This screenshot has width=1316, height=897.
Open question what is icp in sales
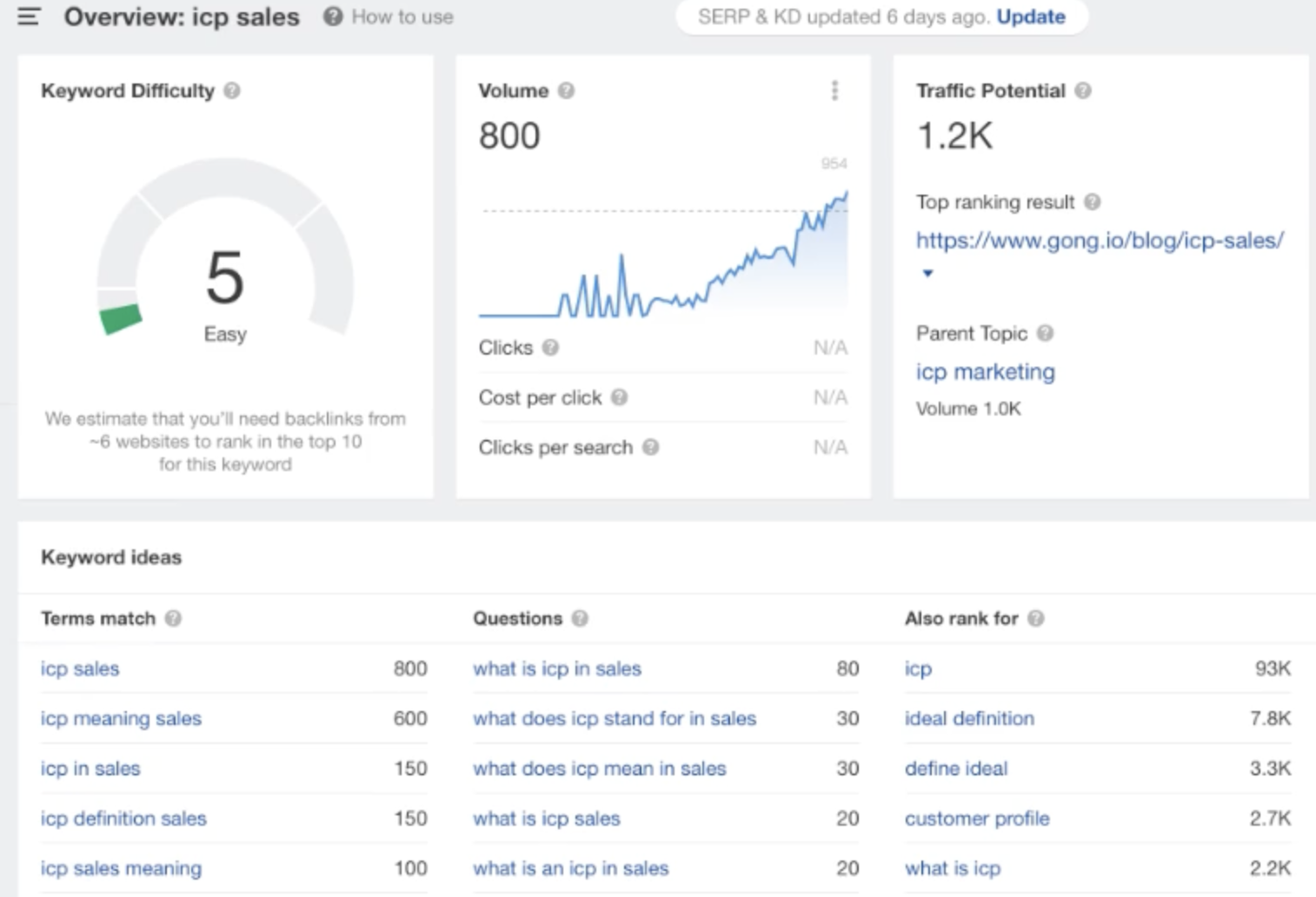pyautogui.click(x=557, y=668)
